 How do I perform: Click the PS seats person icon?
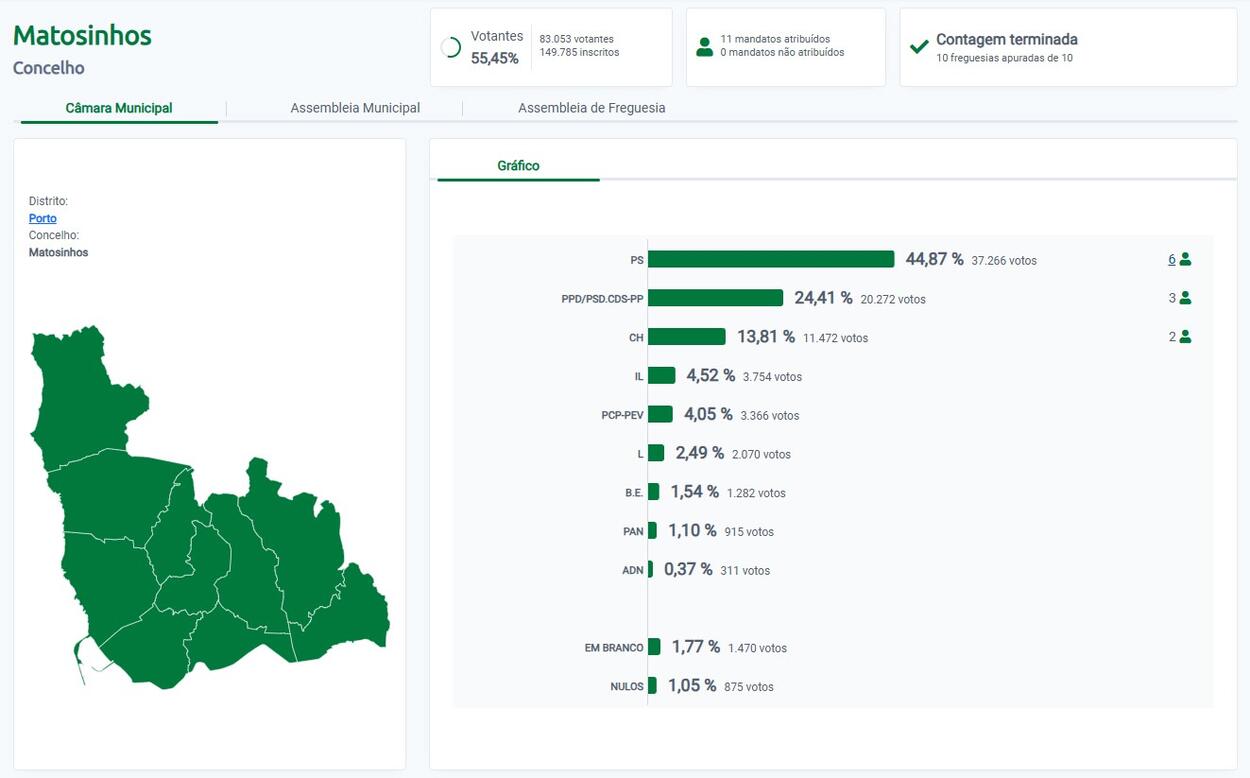(x=1185, y=259)
